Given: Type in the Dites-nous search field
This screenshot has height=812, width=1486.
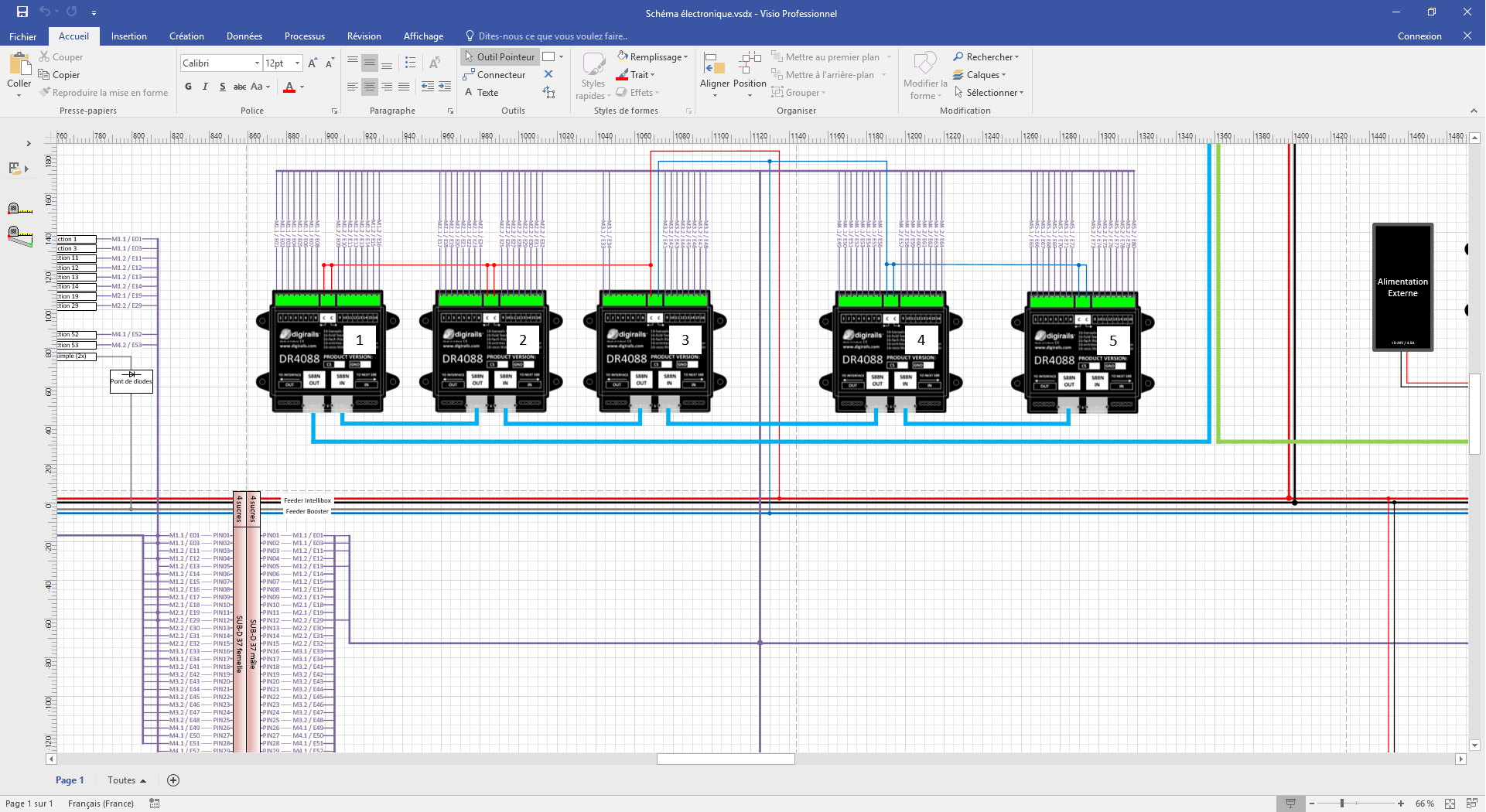Looking at the screenshot, I should coord(549,36).
